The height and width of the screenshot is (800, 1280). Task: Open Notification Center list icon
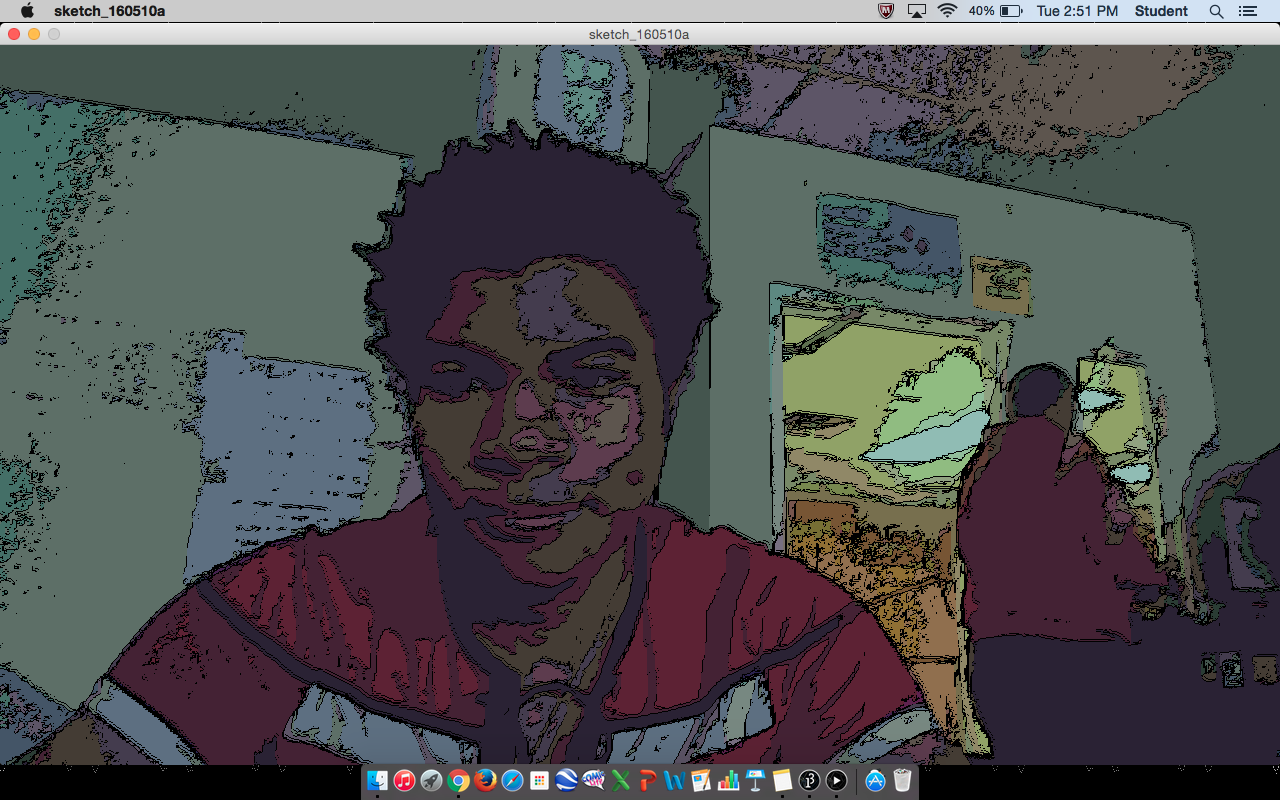pos(1247,11)
